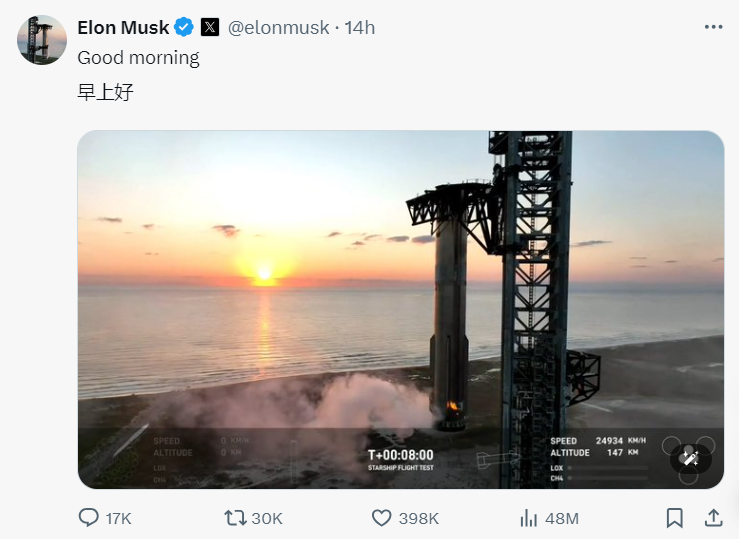Click the Elon Musk display name
739x539 pixels.
coord(123,27)
